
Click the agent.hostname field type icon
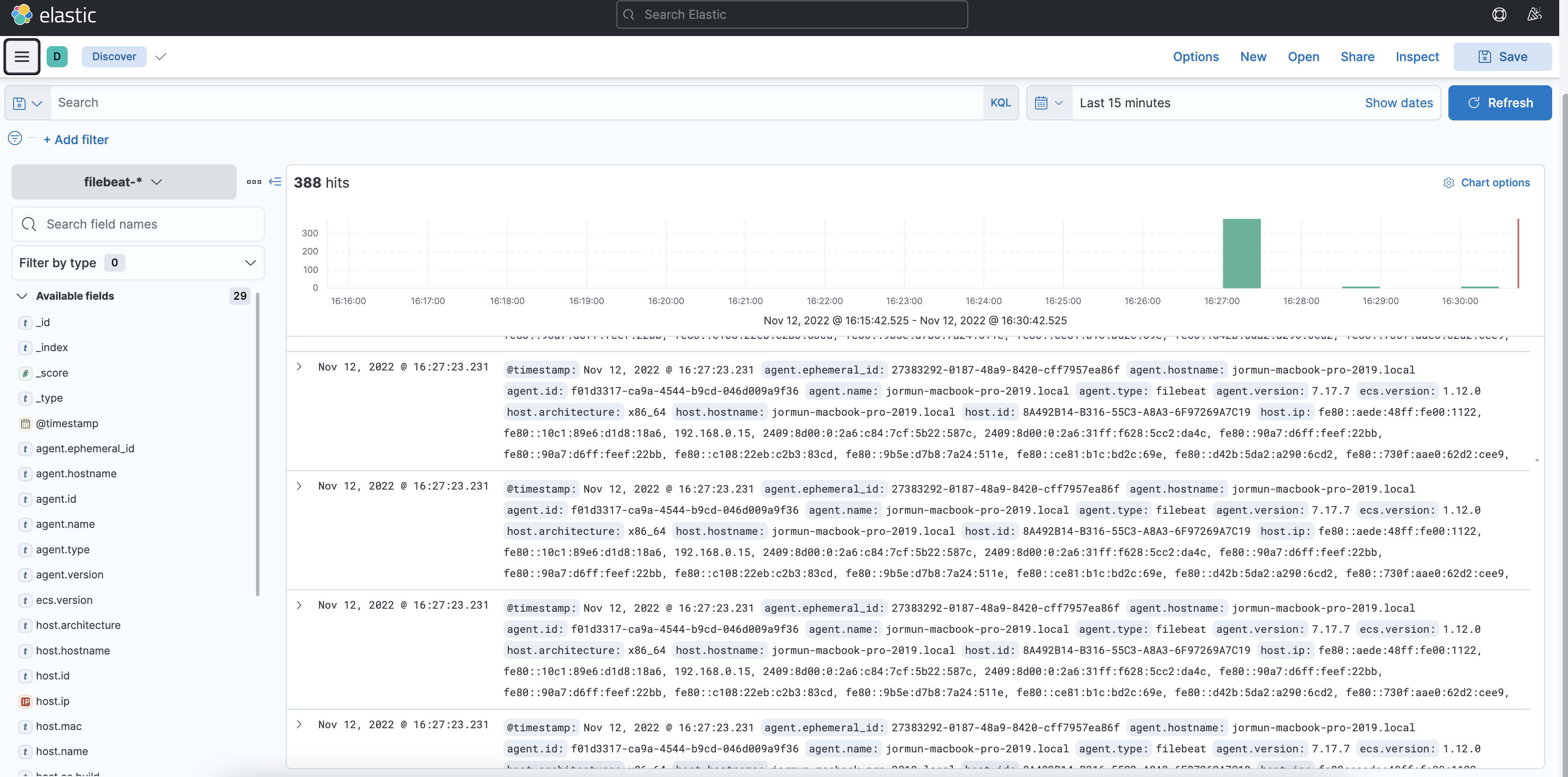pos(25,474)
